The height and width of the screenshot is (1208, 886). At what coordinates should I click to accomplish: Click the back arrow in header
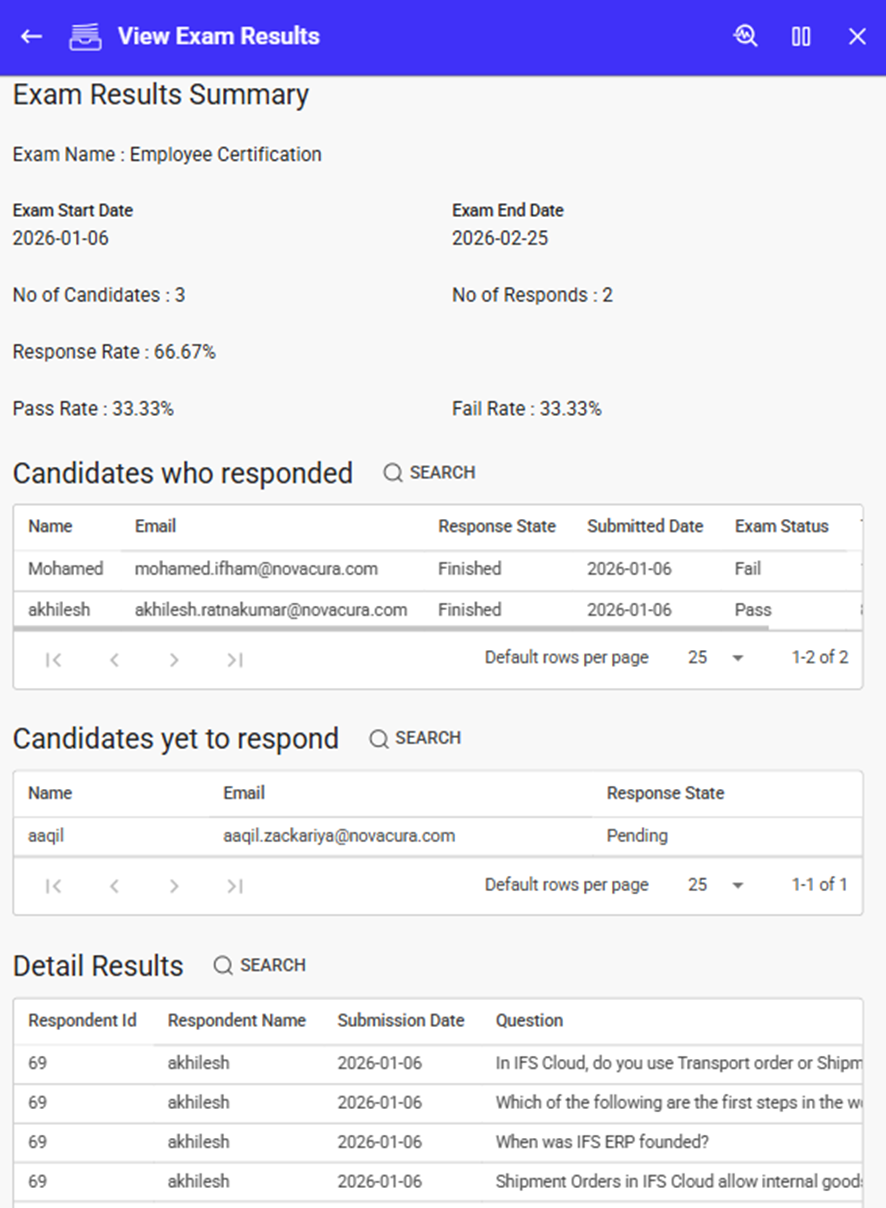click(32, 37)
